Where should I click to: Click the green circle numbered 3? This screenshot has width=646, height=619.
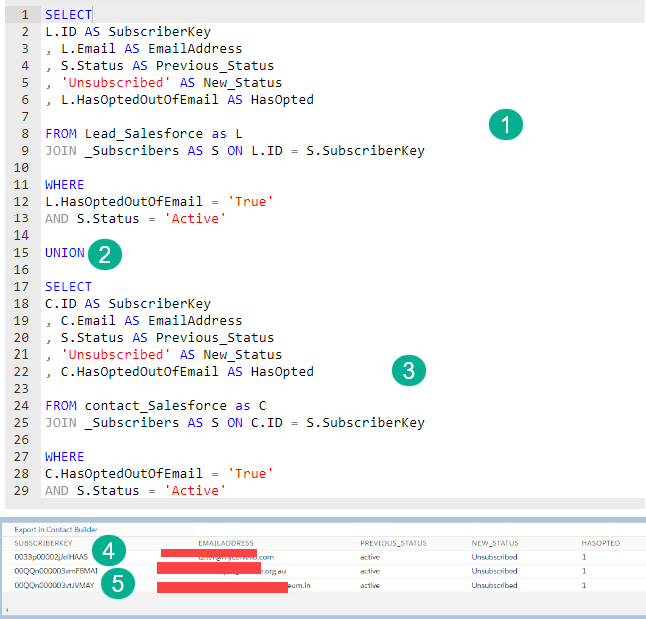[408, 371]
